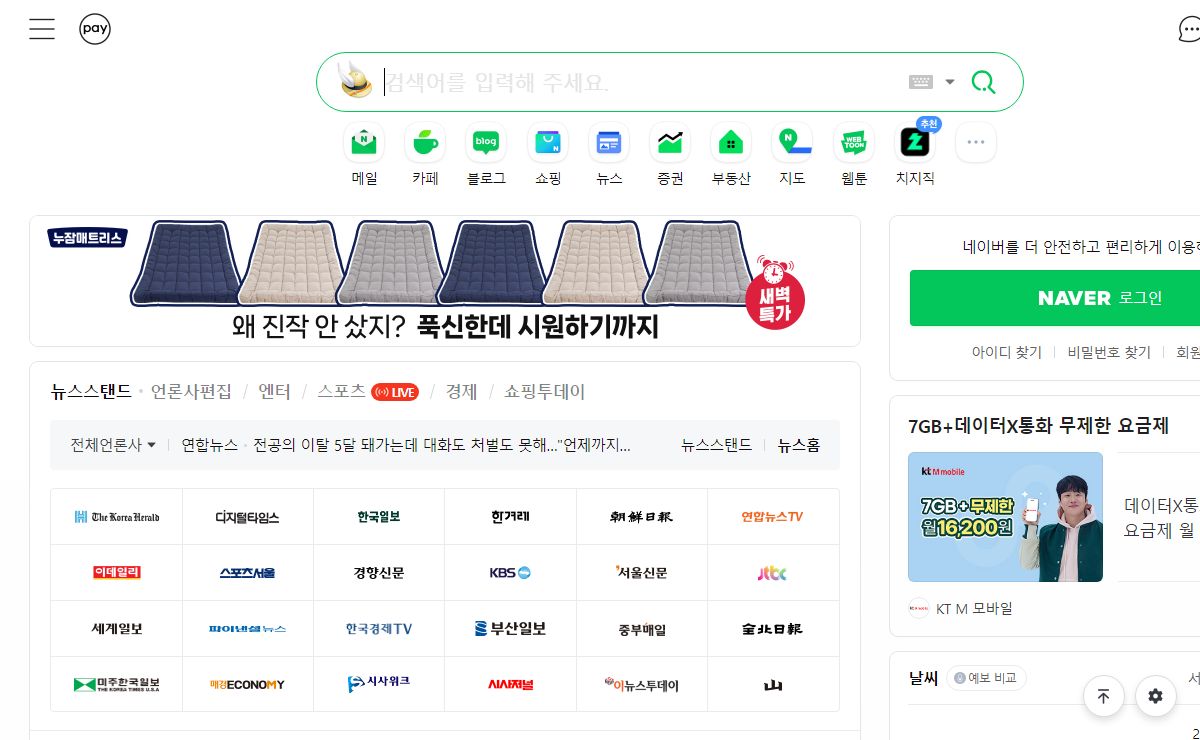The height and width of the screenshot is (740, 1200).
Task: Open 스포츠서울 publisher logo
Action: point(248,573)
